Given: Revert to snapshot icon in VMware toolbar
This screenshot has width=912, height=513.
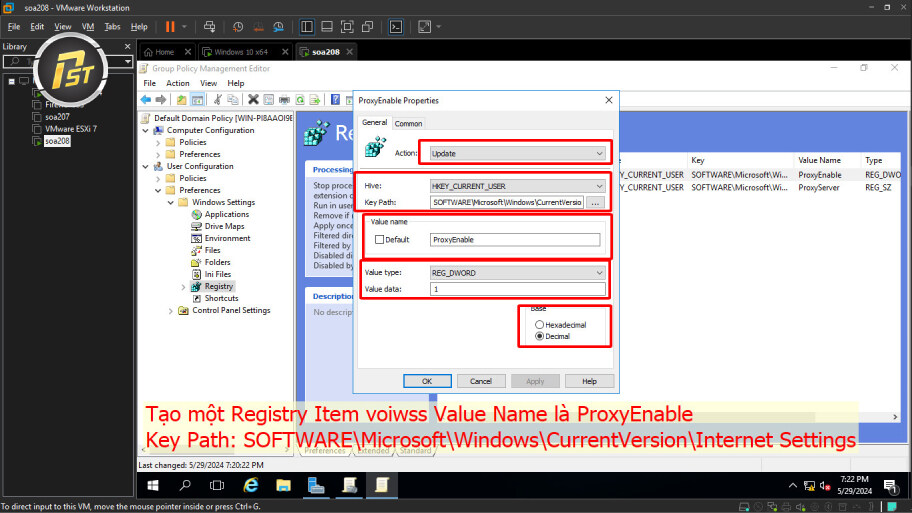Looking at the screenshot, I should point(258,27).
